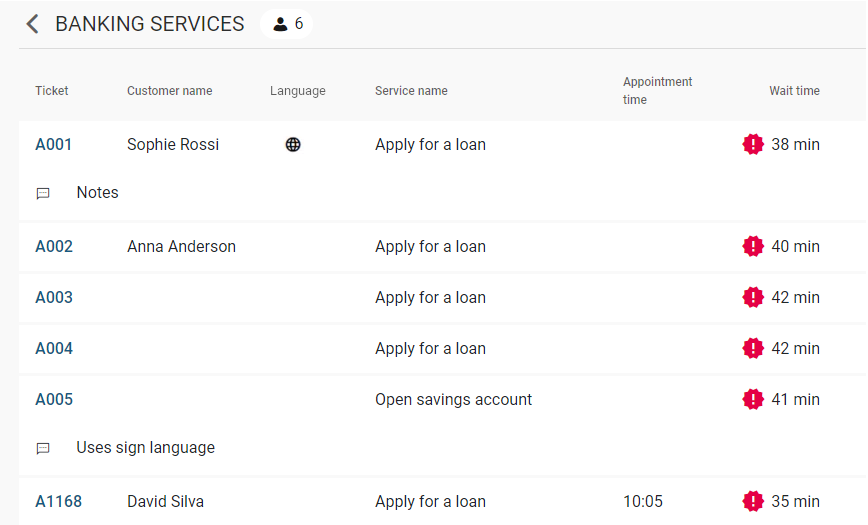This screenshot has height=525, width=868.
Task: Click the Appointment time column header
Action: coord(657,91)
